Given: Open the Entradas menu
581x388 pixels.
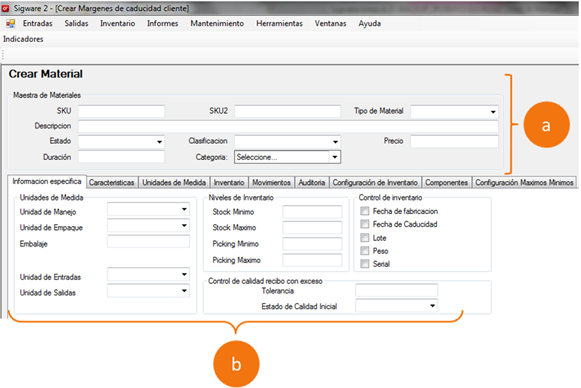Looking at the screenshot, I should [37, 23].
